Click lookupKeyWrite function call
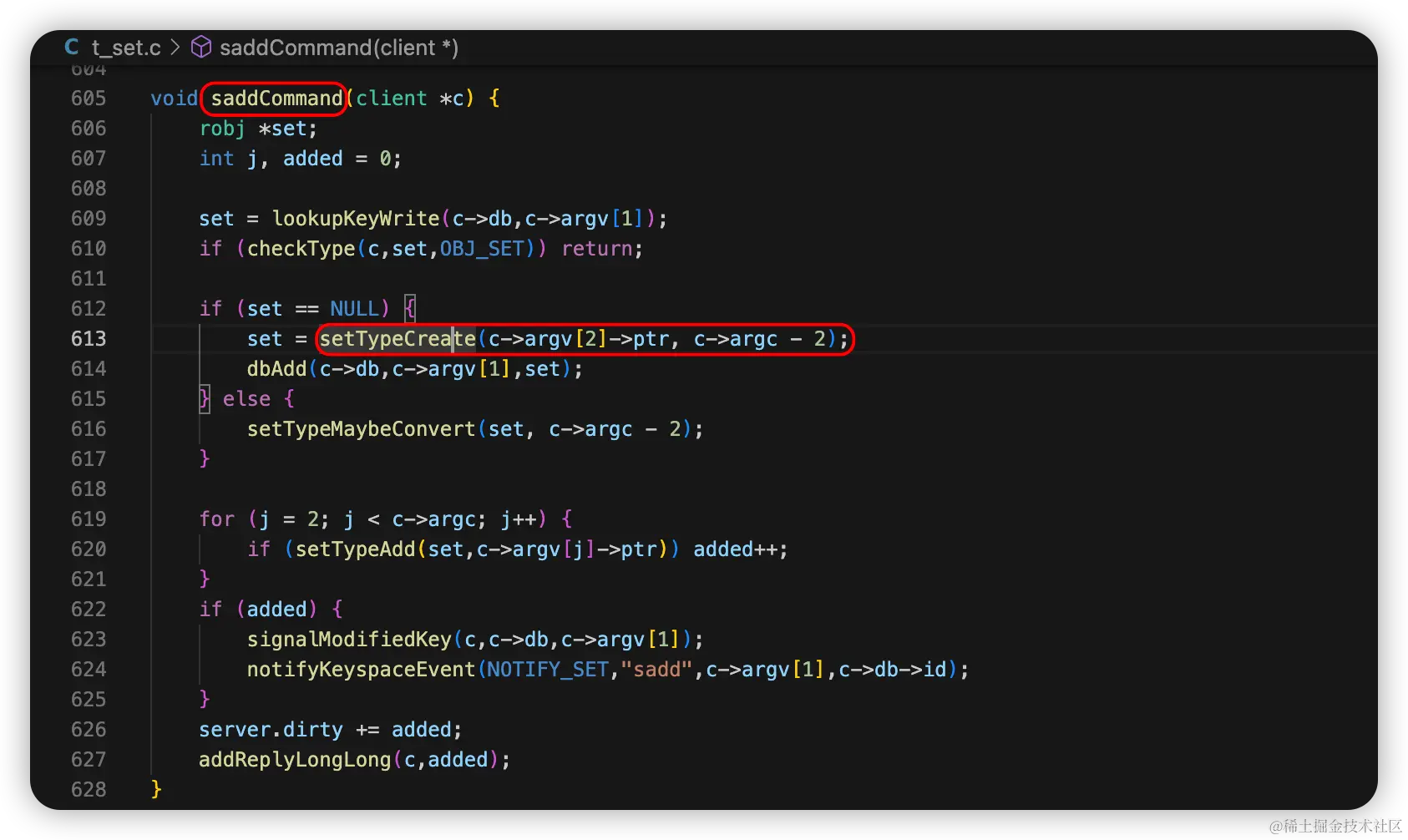Screen dimensions: 1408x840 356,219
